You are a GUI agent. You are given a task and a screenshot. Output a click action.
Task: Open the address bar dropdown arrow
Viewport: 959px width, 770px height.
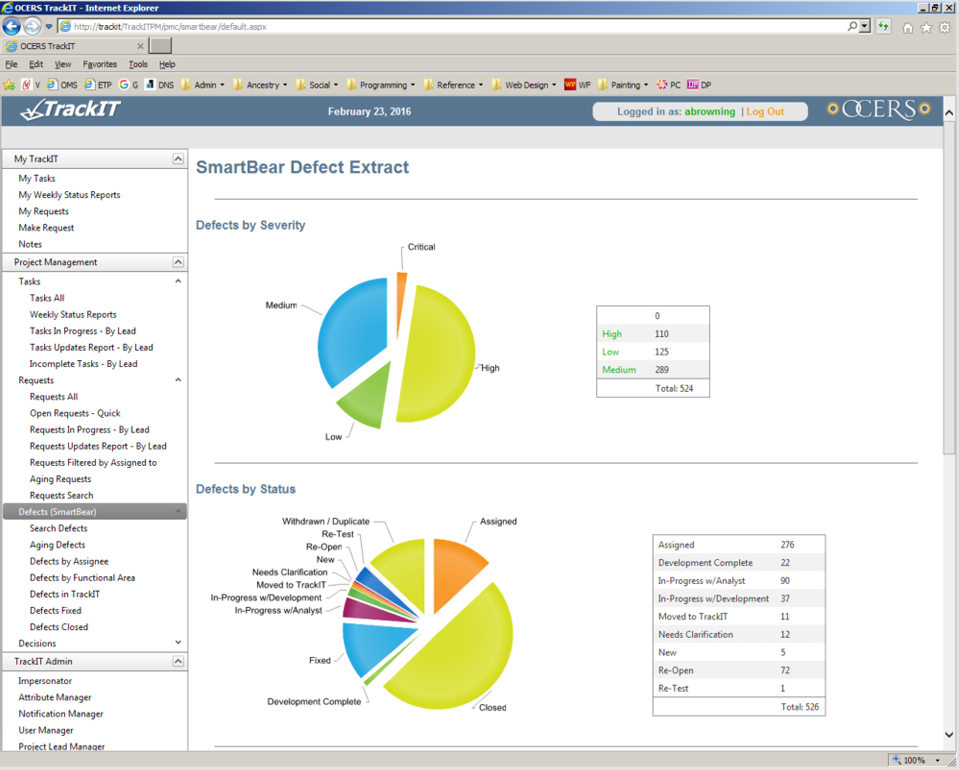coord(864,26)
